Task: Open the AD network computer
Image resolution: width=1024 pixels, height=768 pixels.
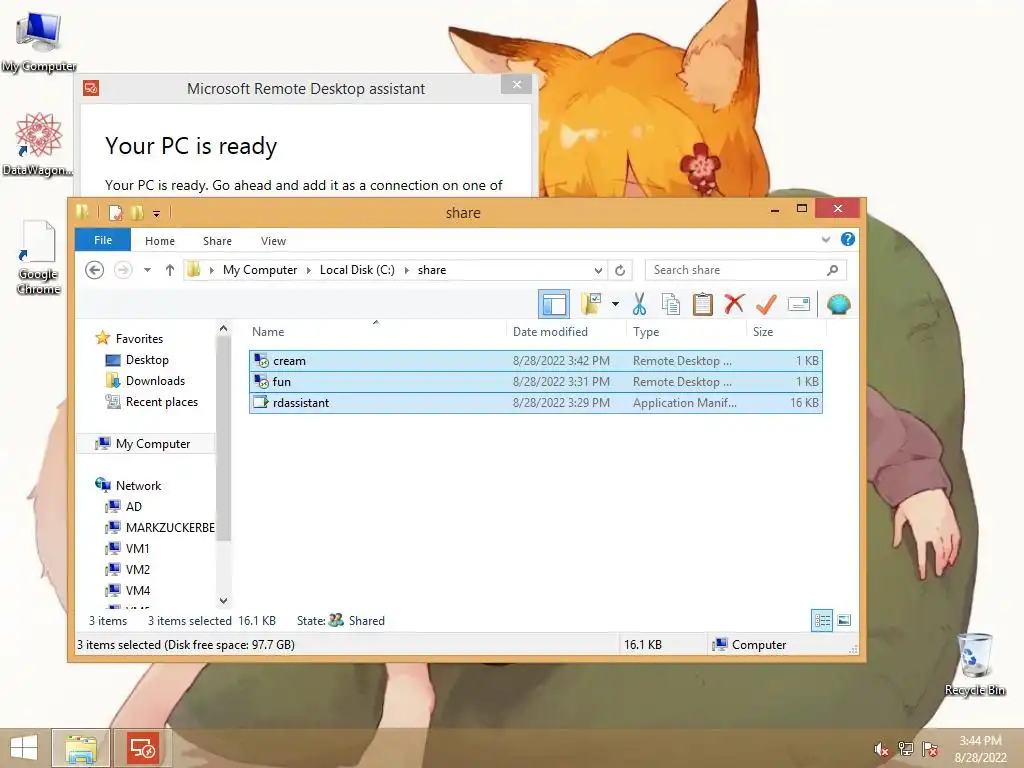Action: (x=134, y=506)
